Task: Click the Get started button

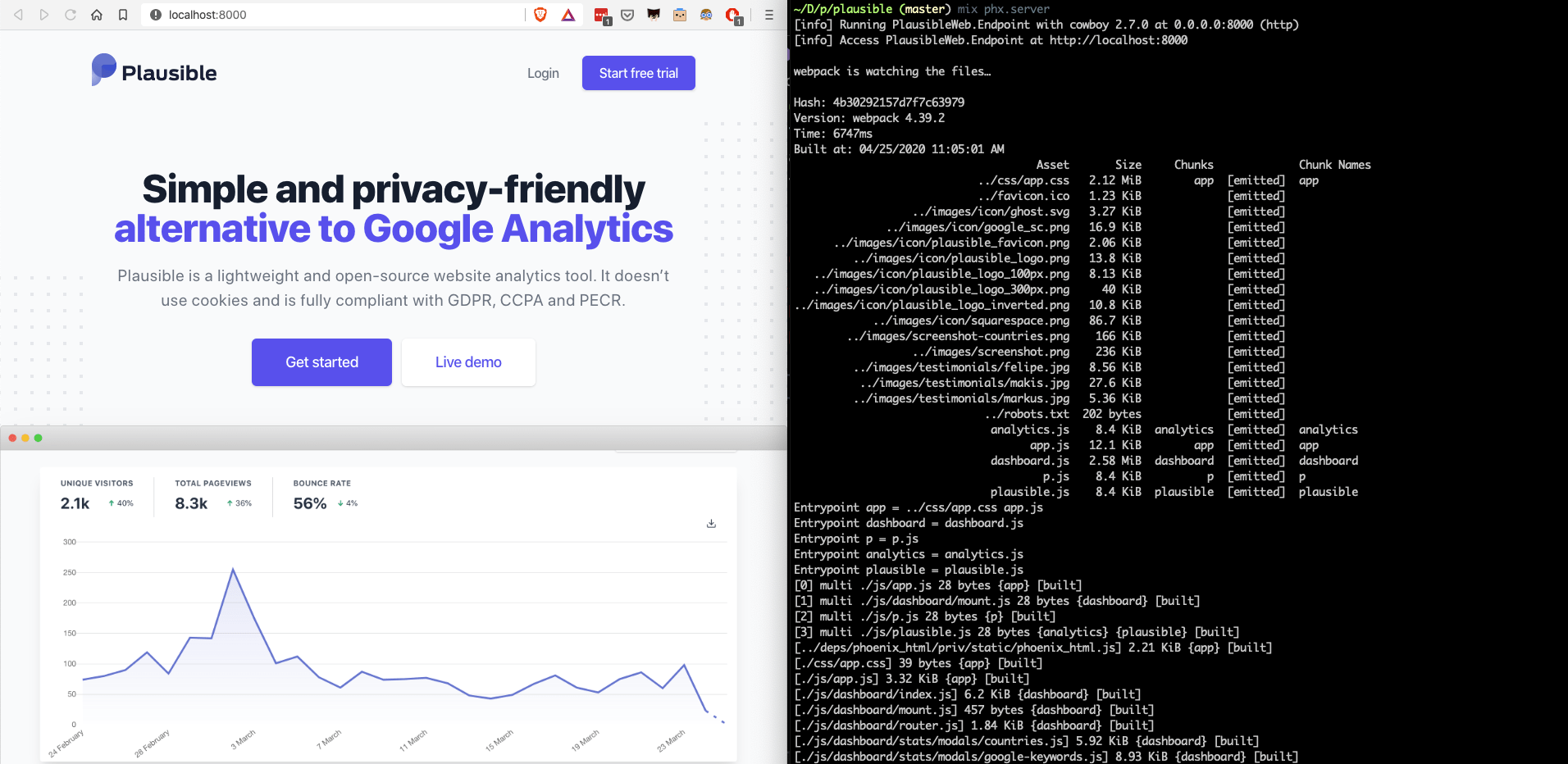Action: 321,362
